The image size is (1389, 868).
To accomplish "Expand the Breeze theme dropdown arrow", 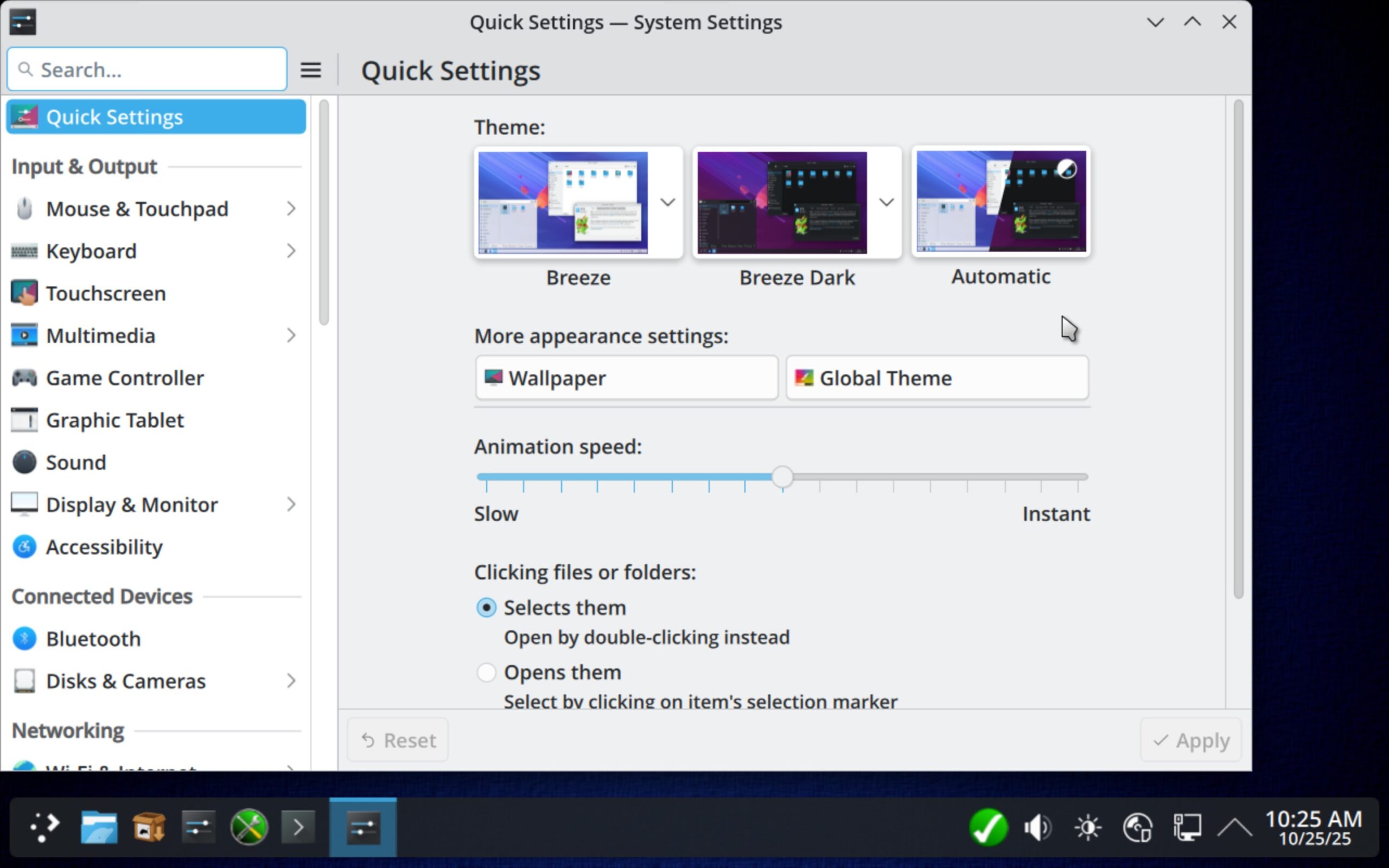I will (x=667, y=202).
